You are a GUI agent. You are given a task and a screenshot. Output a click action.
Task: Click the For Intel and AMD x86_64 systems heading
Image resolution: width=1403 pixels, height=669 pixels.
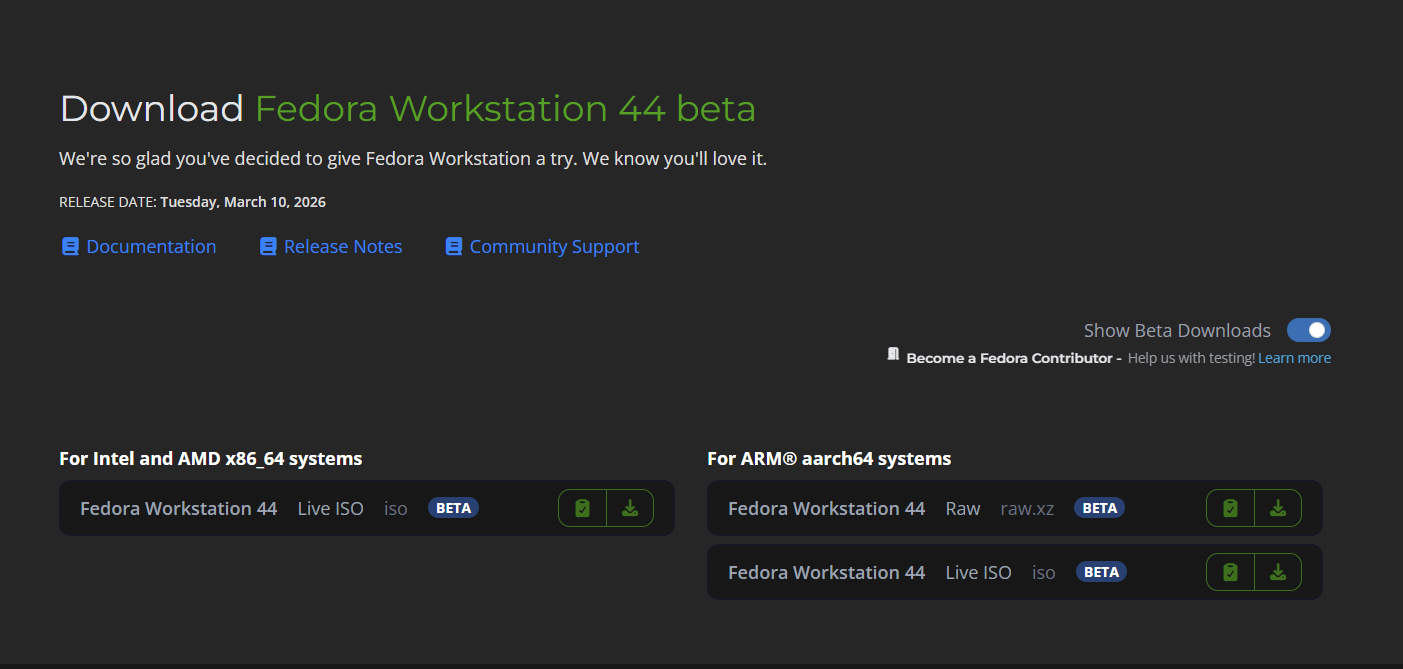pos(210,458)
